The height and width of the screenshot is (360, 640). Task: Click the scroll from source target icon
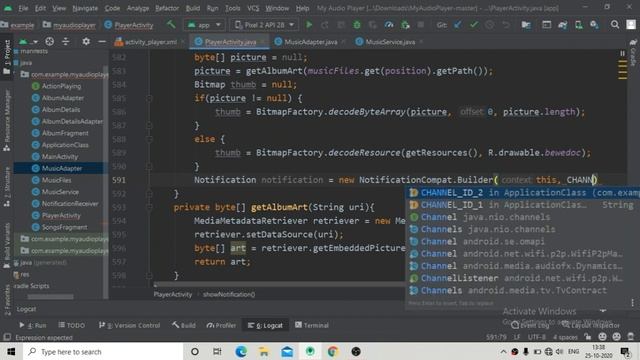pos(49,41)
